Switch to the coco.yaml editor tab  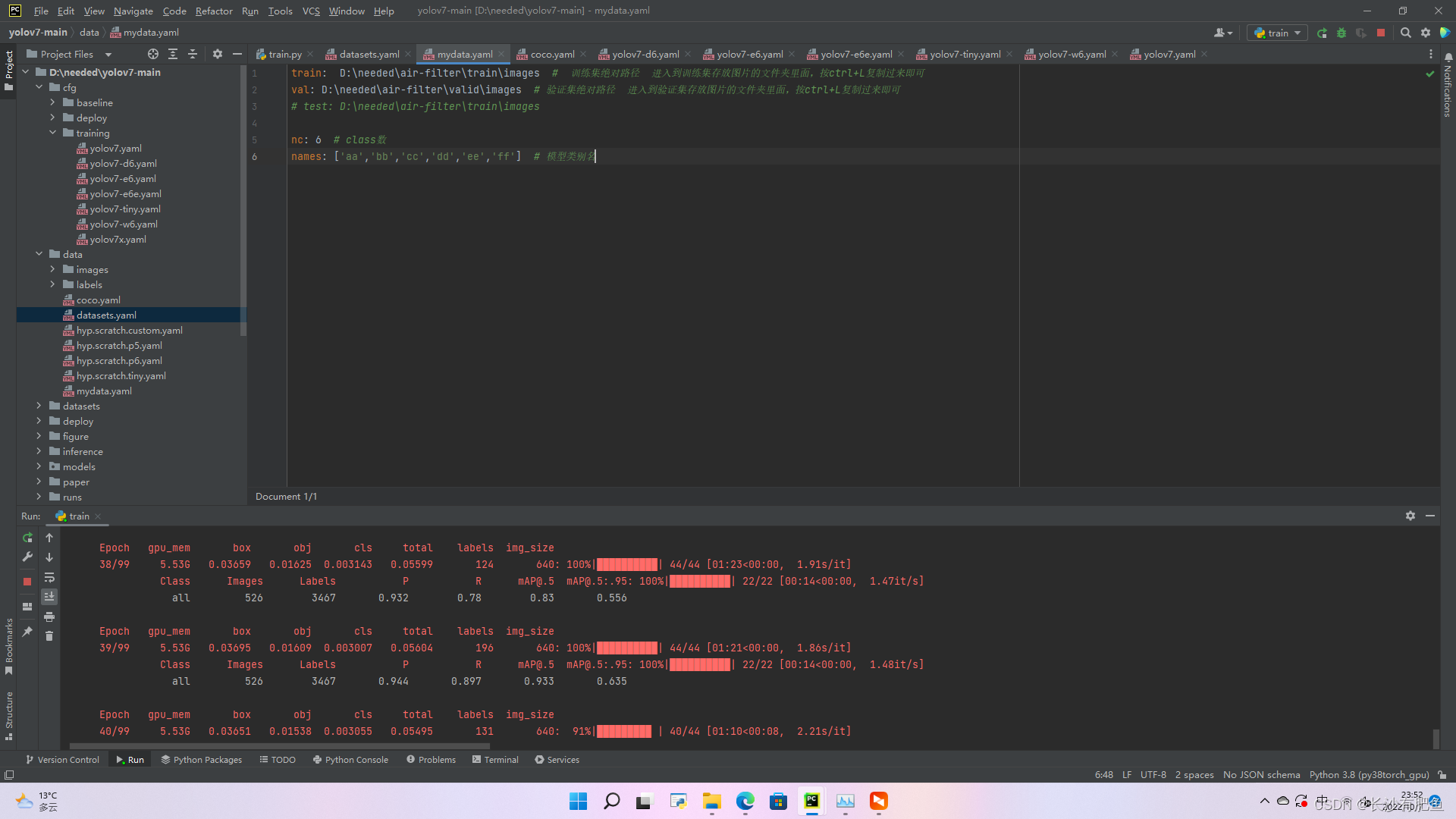pyautogui.click(x=552, y=54)
